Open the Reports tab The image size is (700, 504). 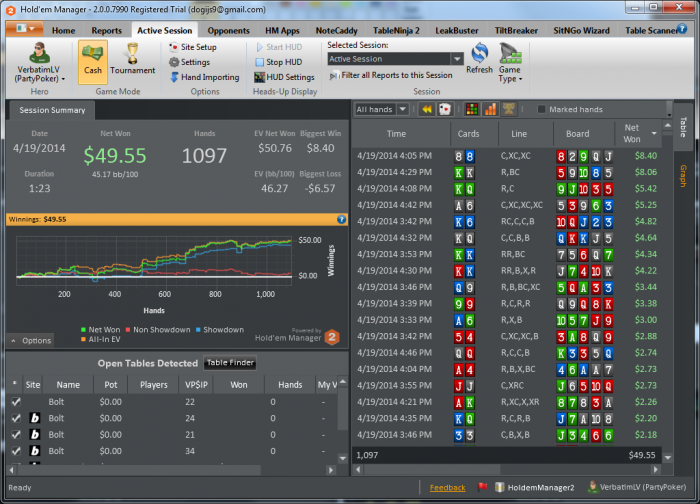(106, 30)
